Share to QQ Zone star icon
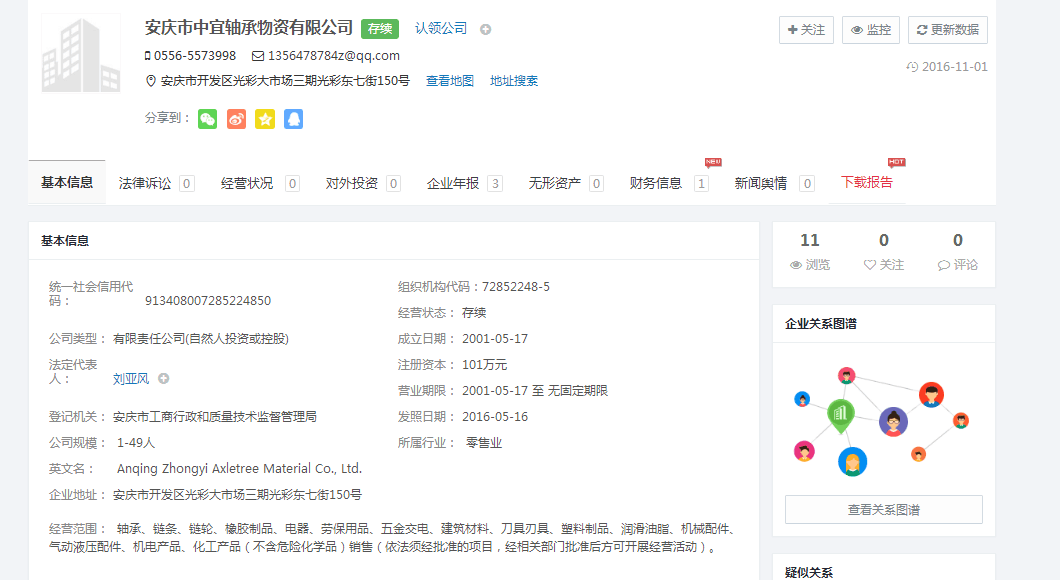This screenshot has height=580, width=1060. [x=265, y=119]
